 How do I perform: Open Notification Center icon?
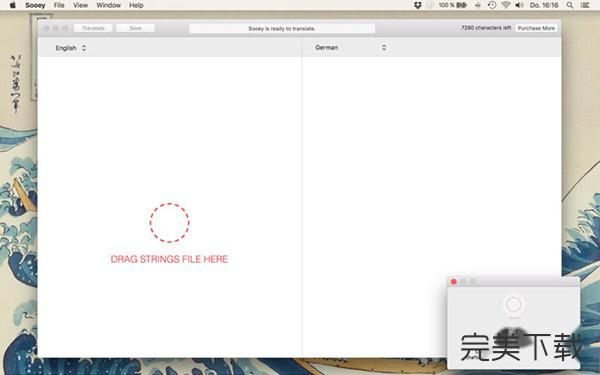click(585, 5)
